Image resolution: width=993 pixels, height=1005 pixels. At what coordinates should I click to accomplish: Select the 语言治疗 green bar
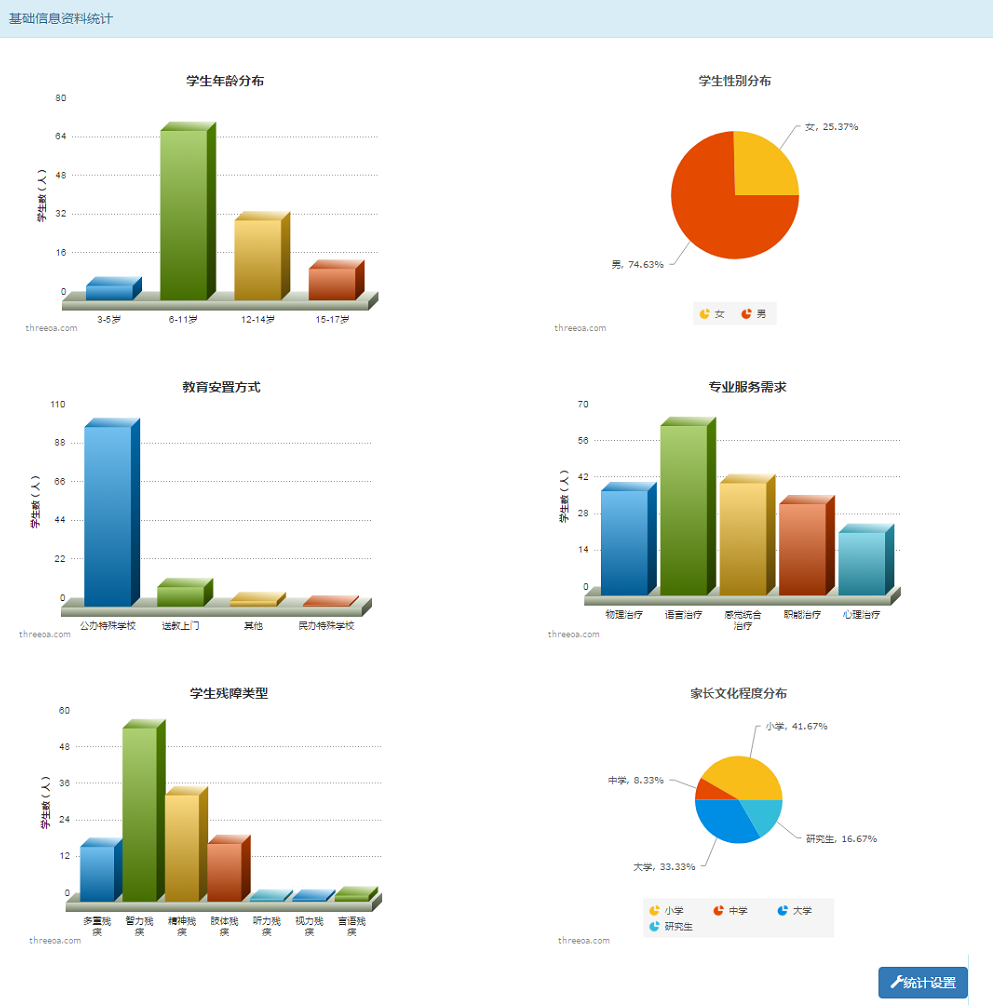(x=683, y=510)
